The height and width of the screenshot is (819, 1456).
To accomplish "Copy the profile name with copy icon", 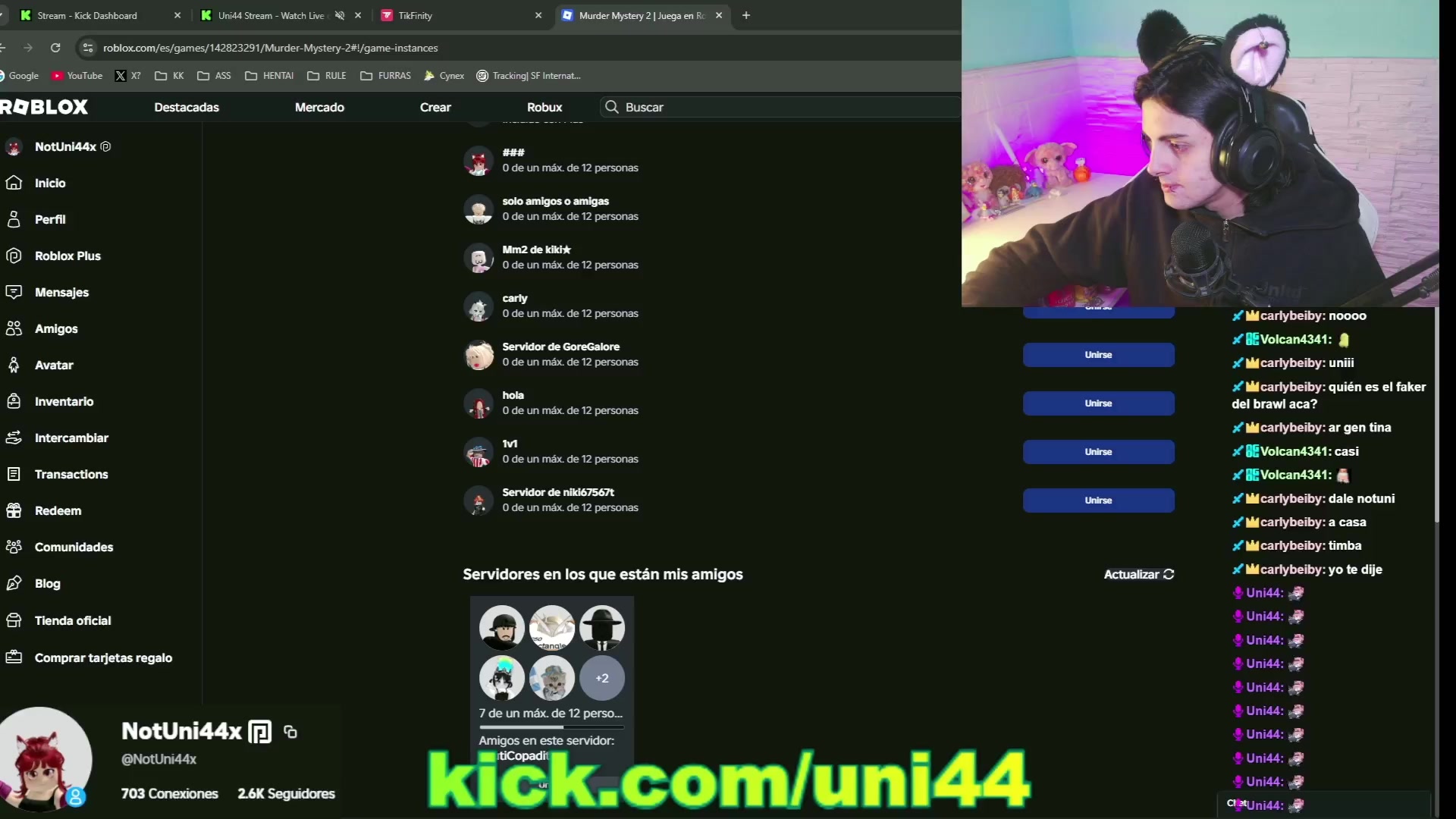I will pos(290,732).
